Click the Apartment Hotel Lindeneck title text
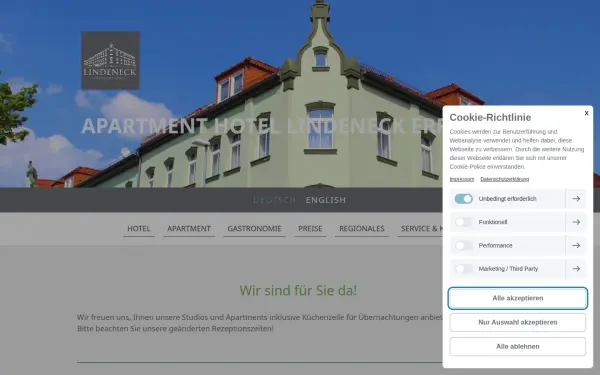This screenshot has width=600, height=375. (262, 126)
